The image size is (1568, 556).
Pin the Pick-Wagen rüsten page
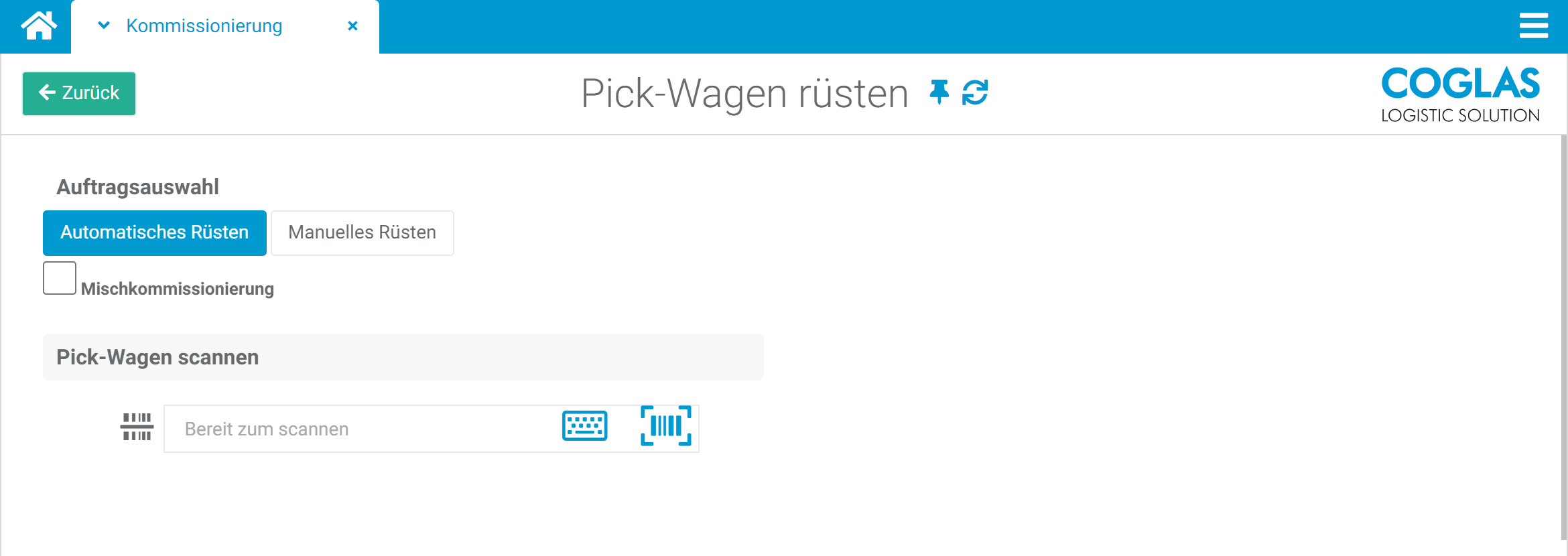tap(939, 92)
